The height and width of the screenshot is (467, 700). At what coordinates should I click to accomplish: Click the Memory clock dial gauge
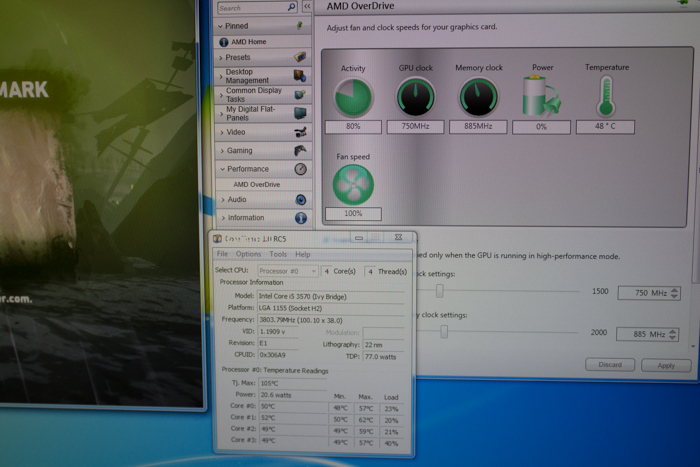pyautogui.click(x=478, y=97)
